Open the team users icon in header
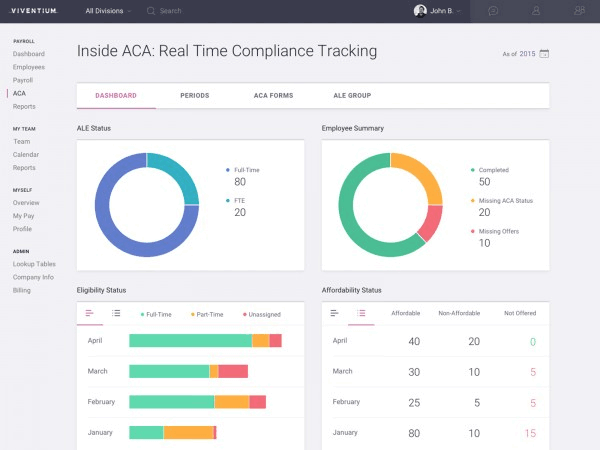Image resolution: width=600 pixels, height=450 pixels. point(579,11)
